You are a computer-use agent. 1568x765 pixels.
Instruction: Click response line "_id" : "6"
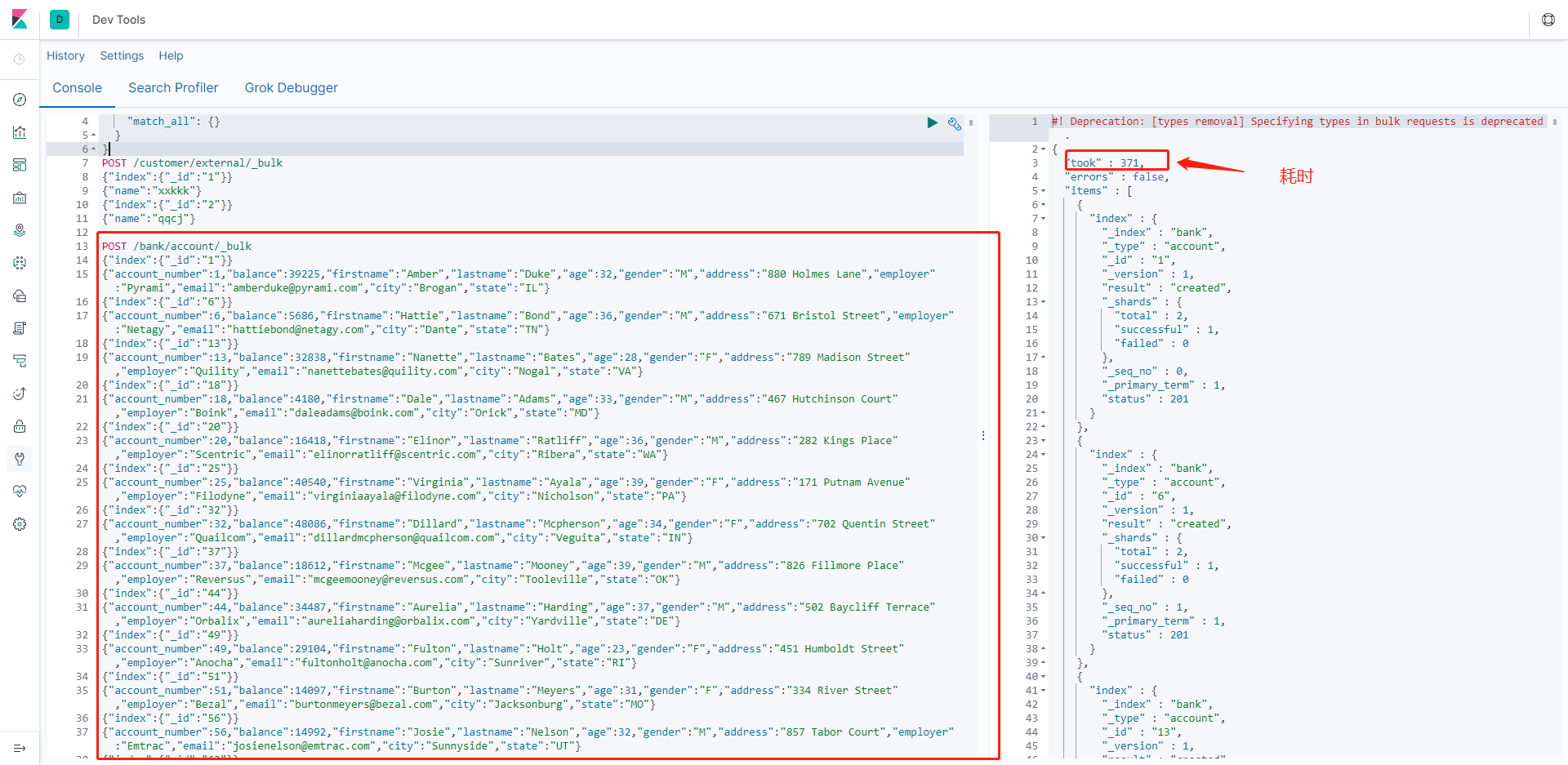click(x=1138, y=496)
